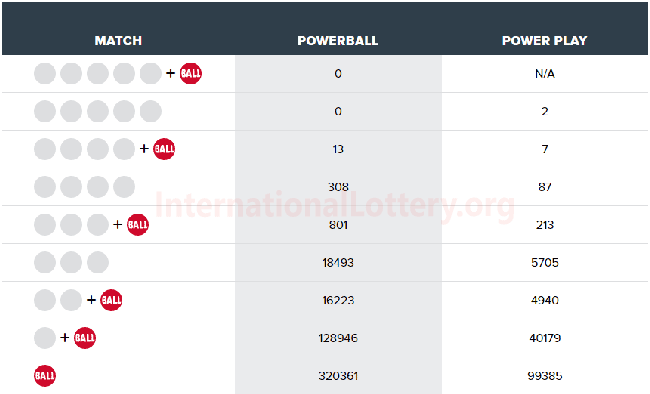Click the POWER PLAY column header
This screenshot has width=650, height=394.
point(544,40)
